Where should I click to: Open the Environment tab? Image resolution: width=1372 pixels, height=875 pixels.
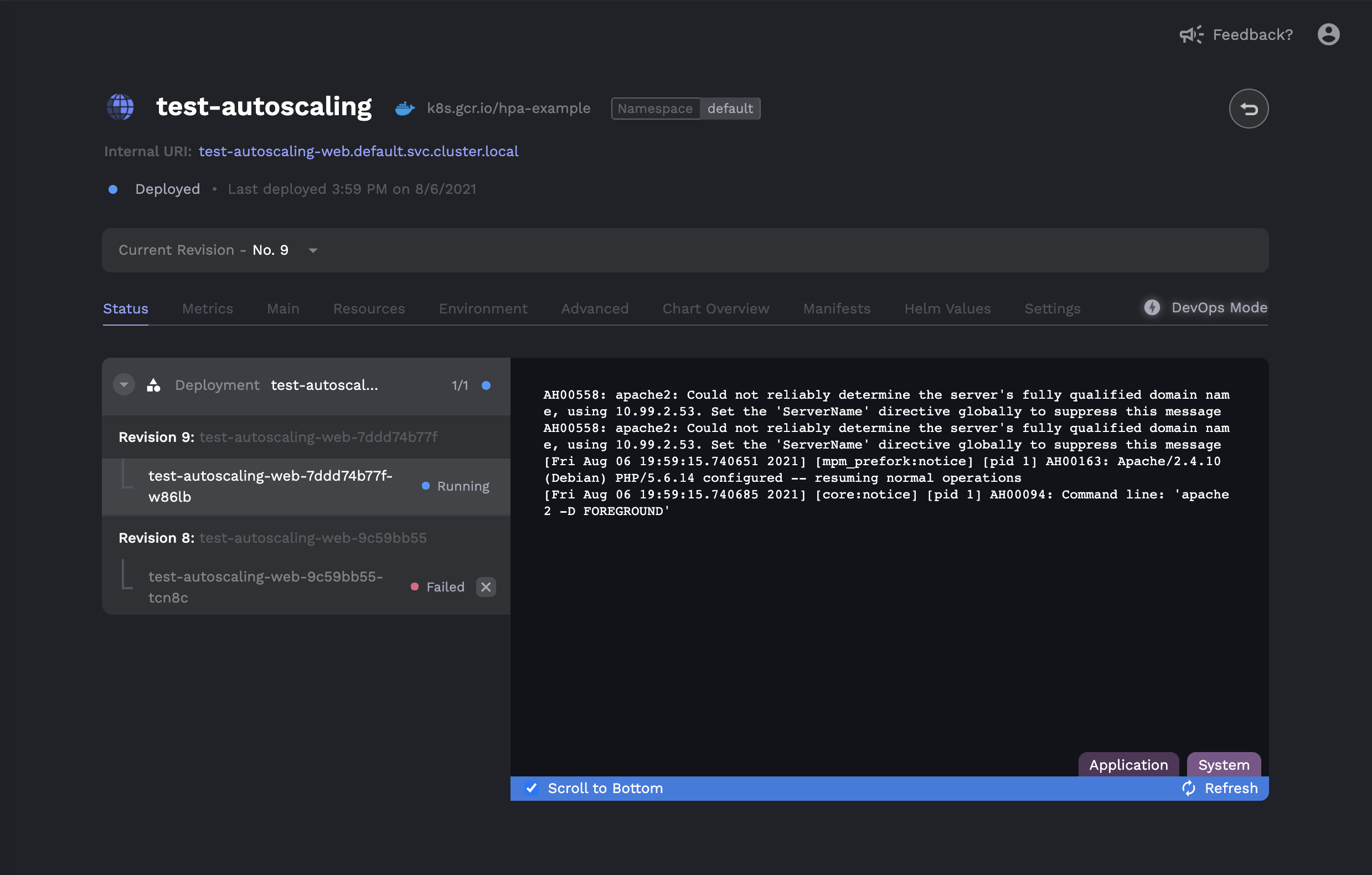pos(483,308)
